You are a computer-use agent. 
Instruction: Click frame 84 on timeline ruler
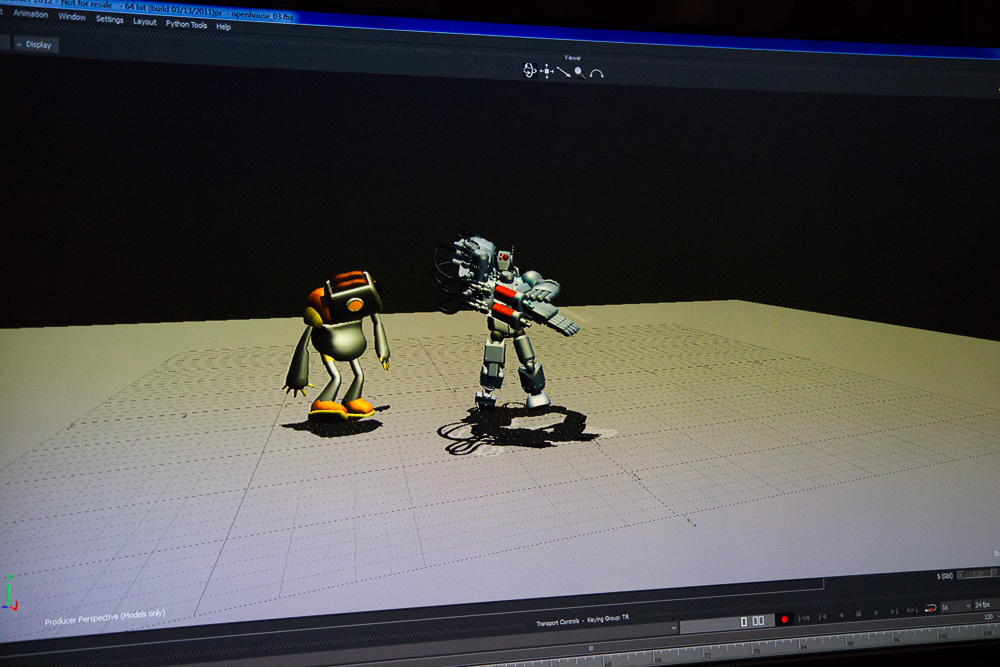(802, 647)
